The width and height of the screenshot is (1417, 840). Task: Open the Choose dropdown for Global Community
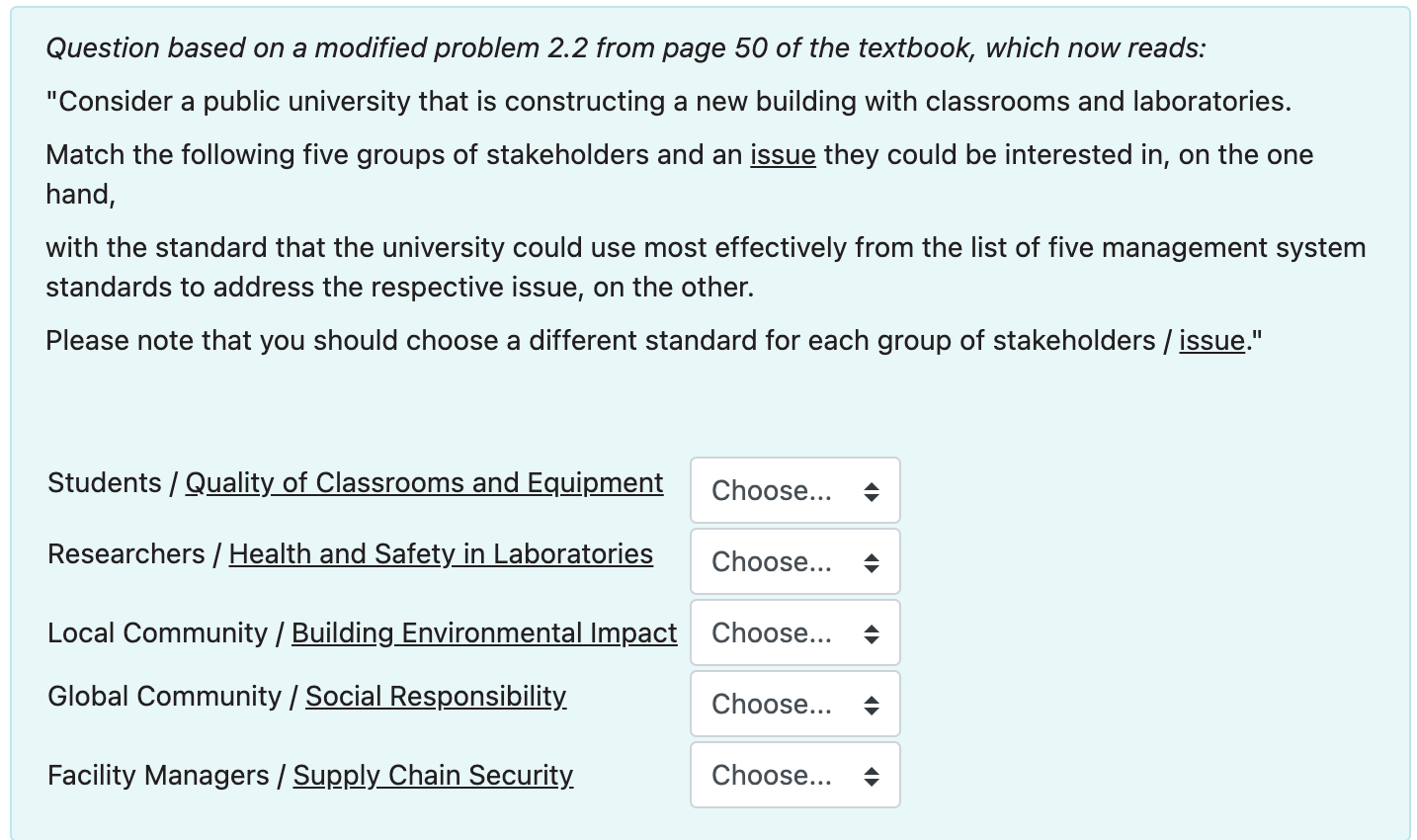coord(794,704)
